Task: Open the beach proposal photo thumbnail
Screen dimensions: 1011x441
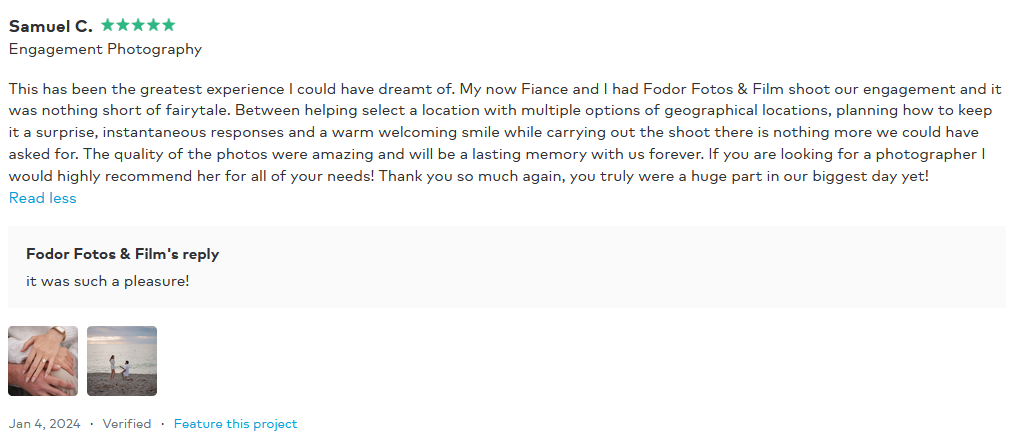Action: (122, 360)
